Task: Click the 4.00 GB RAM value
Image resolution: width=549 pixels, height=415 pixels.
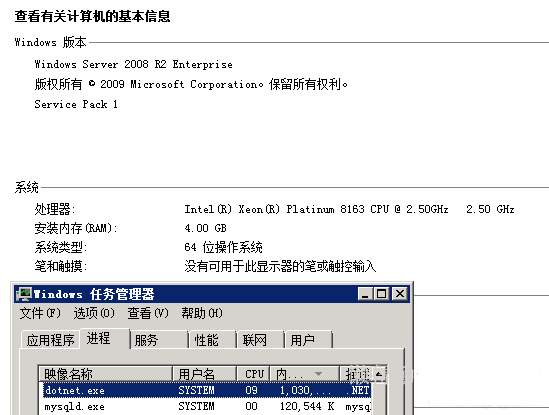Action: [x=206, y=228]
